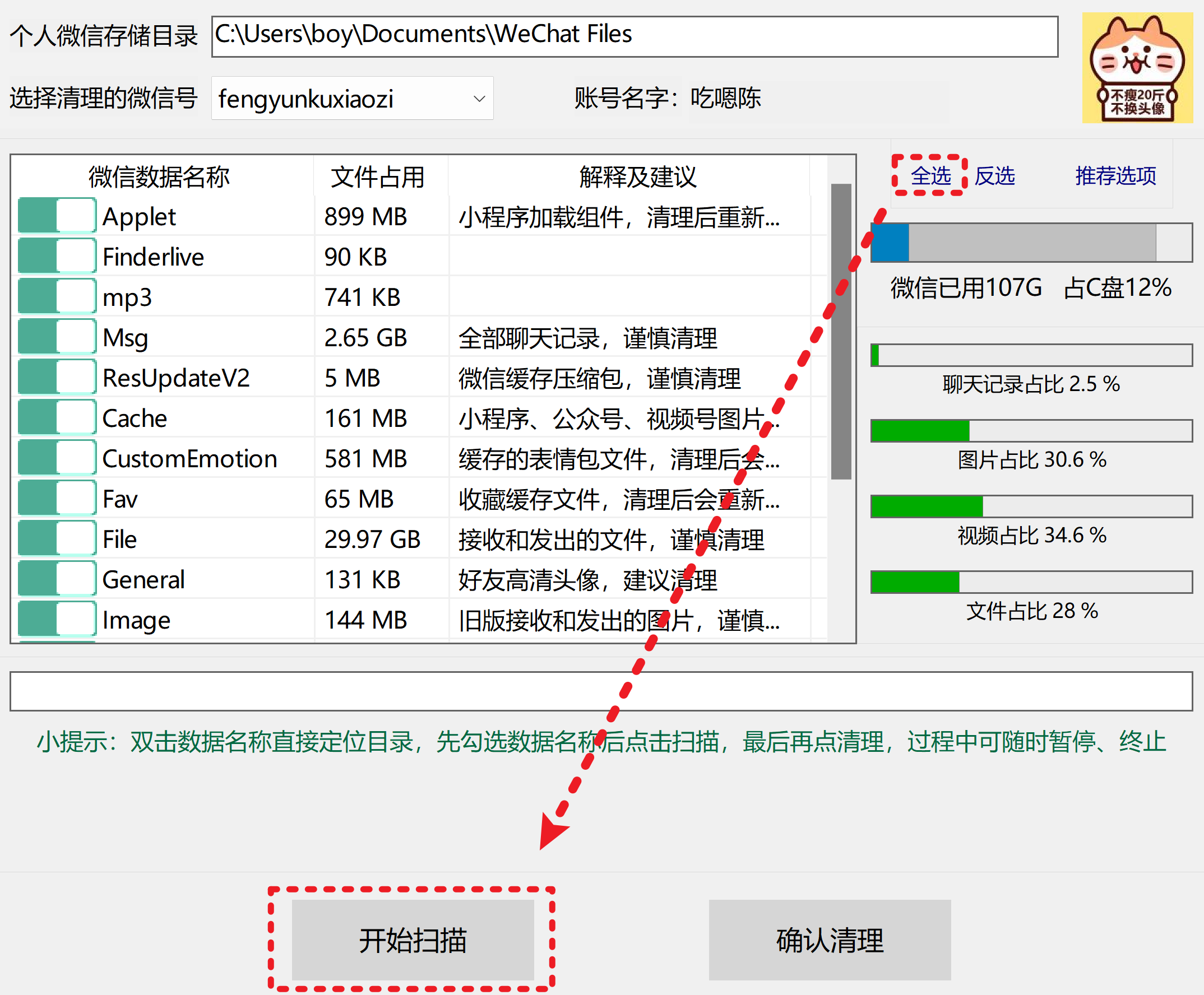
Task: Click the data list vertical scrollbar thumb
Action: pyautogui.click(x=841, y=331)
